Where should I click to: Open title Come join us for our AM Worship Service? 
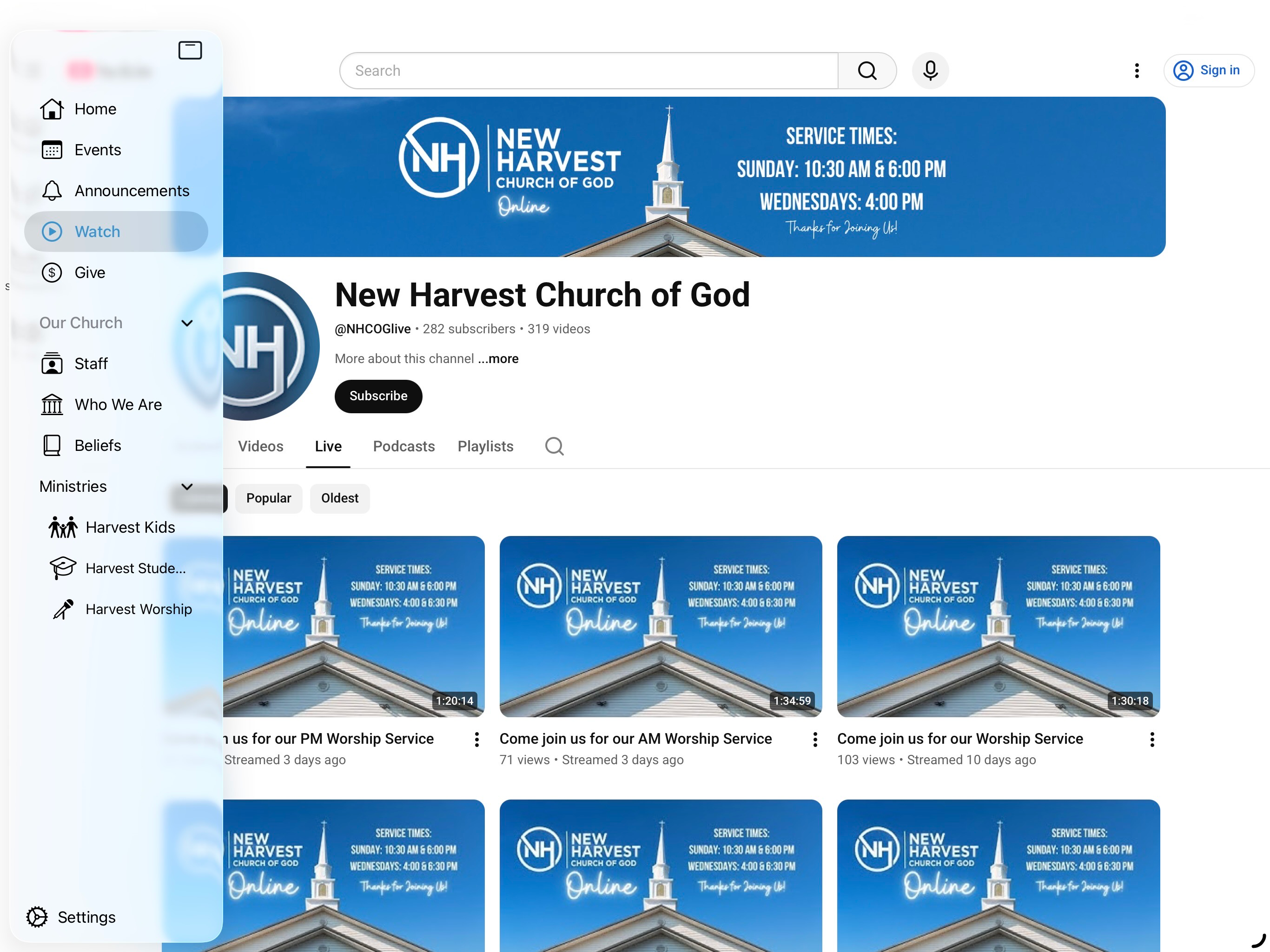(x=635, y=738)
